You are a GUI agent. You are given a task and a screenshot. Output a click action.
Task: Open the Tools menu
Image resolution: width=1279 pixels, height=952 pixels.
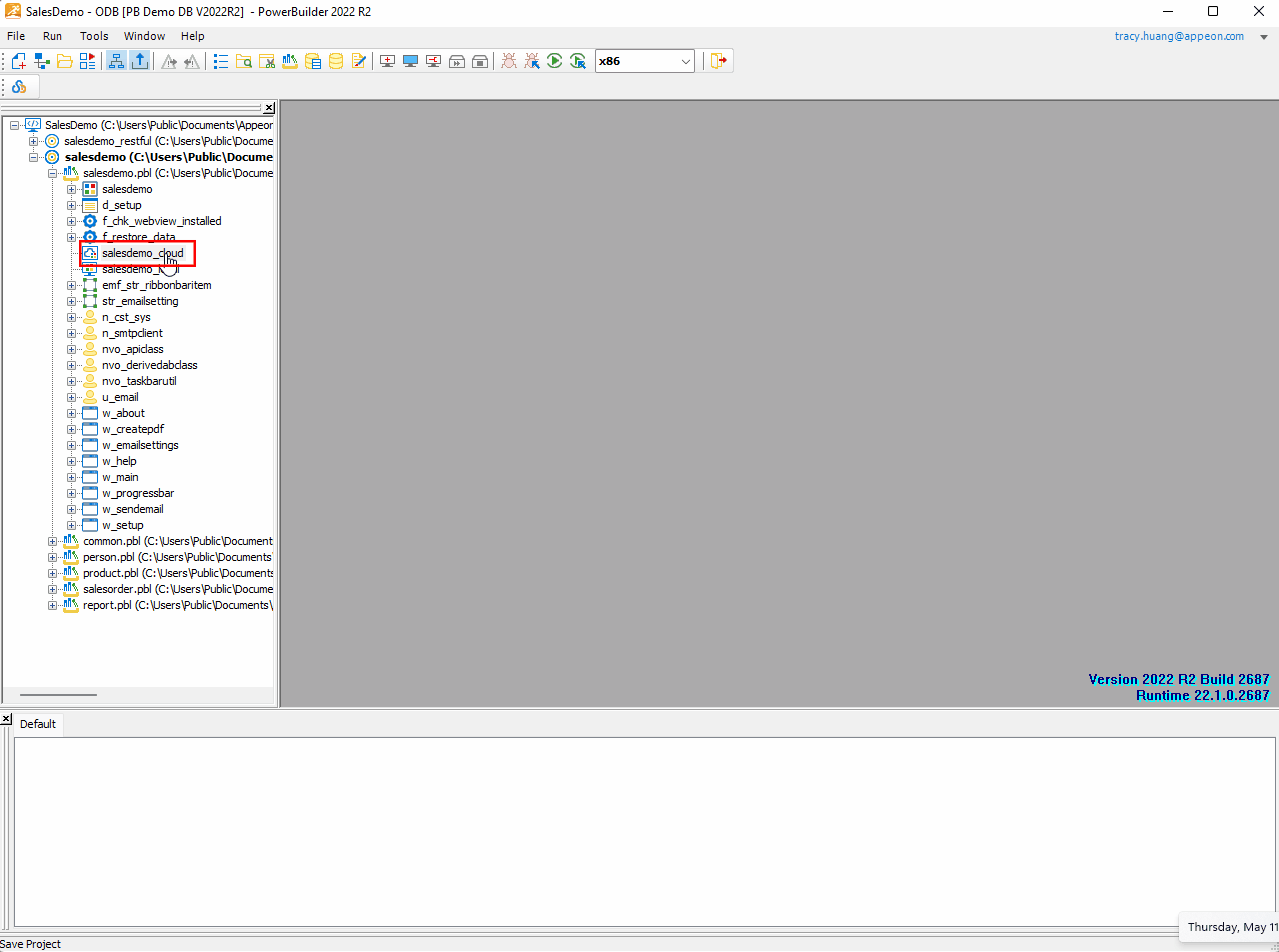coord(94,36)
